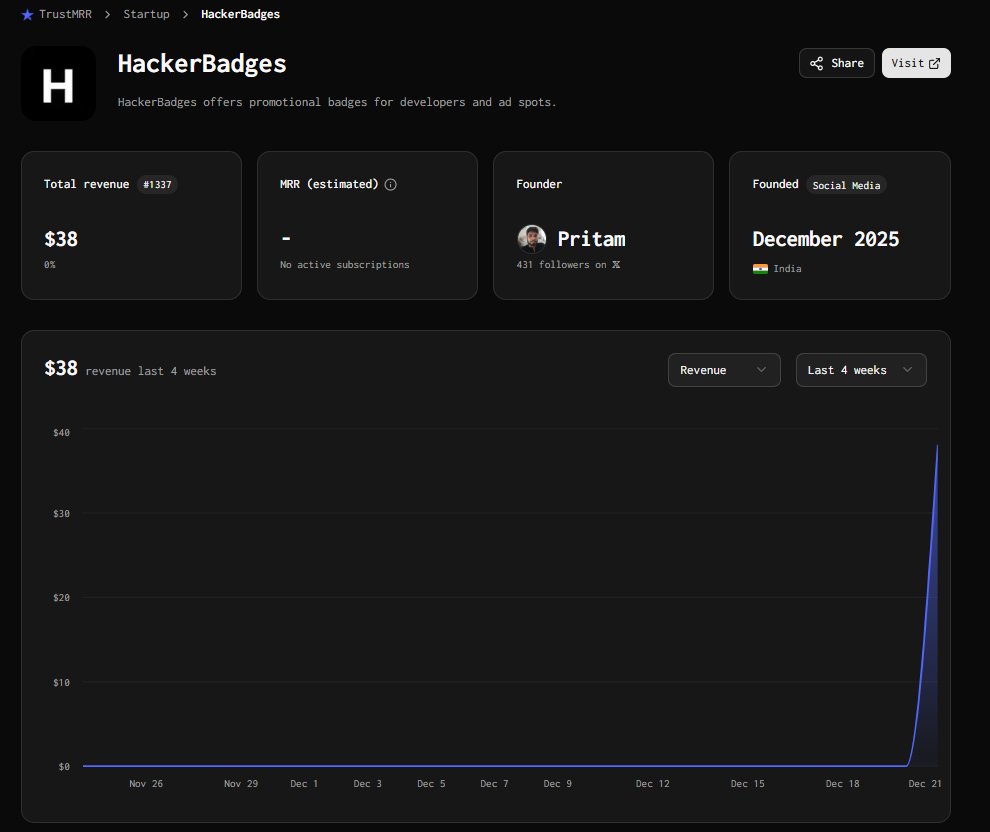
Task: Click the X logo after followers
Action: pyautogui.click(x=616, y=264)
